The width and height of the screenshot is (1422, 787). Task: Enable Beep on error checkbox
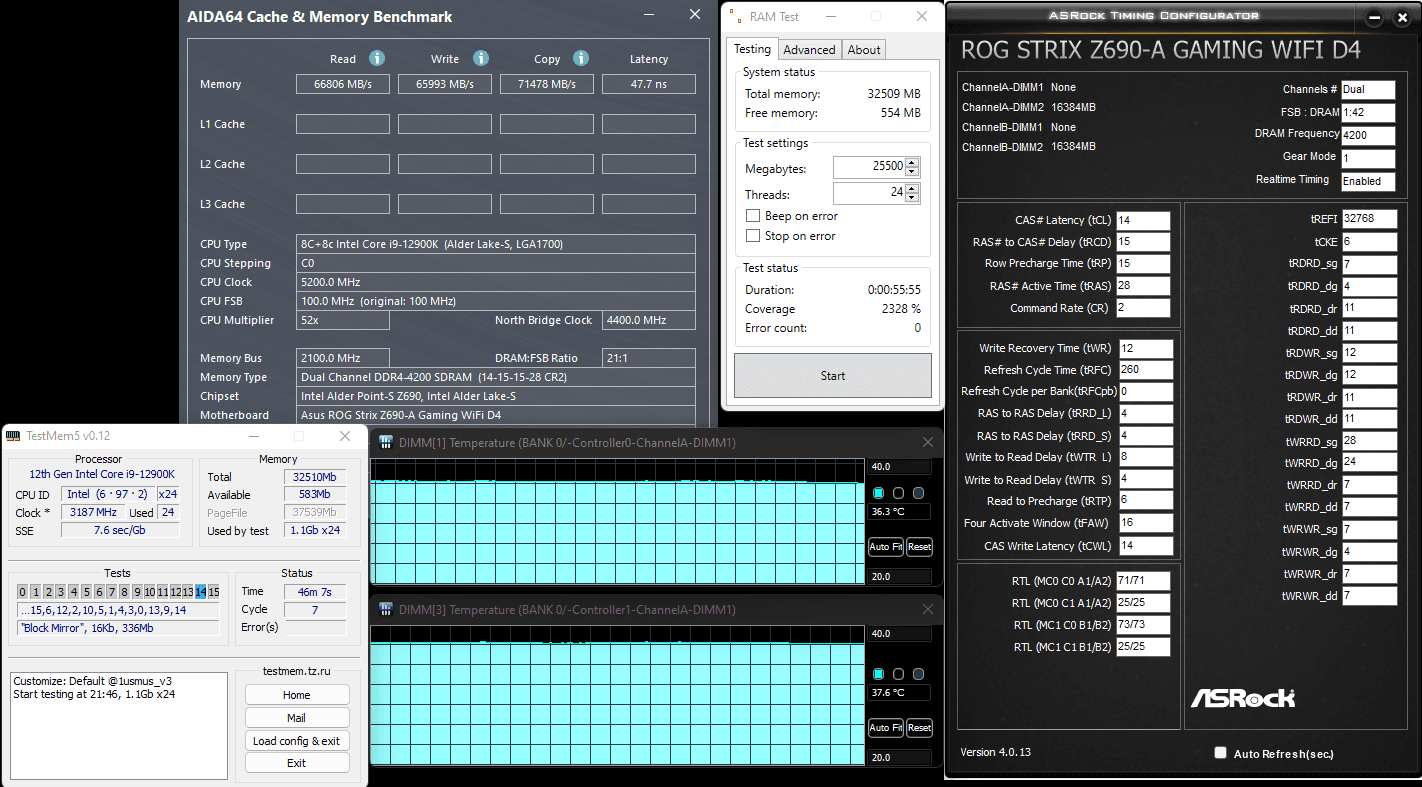[753, 216]
